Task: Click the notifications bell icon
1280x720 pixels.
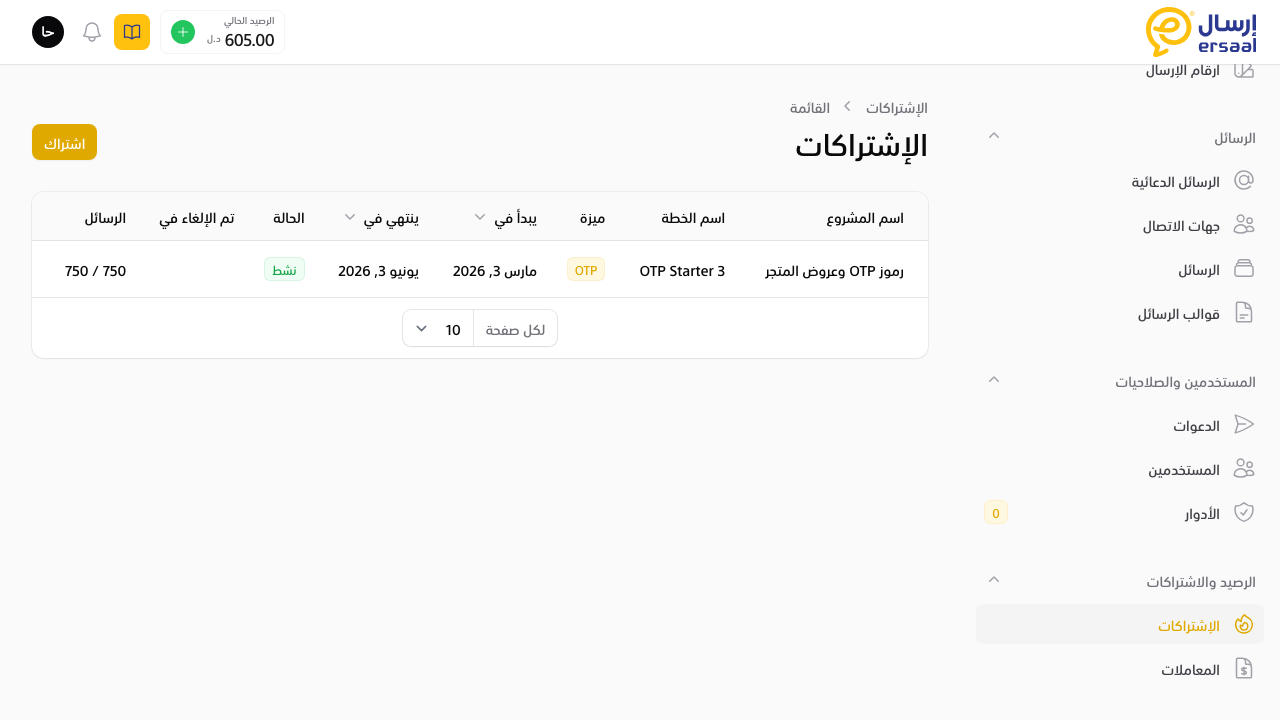Action: (92, 32)
